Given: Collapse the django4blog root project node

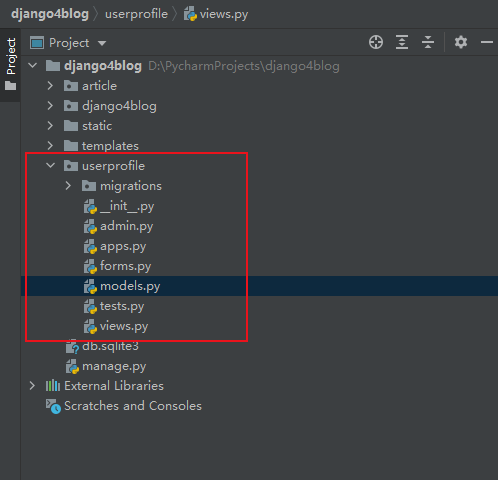Looking at the screenshot, I should (33, 65).
